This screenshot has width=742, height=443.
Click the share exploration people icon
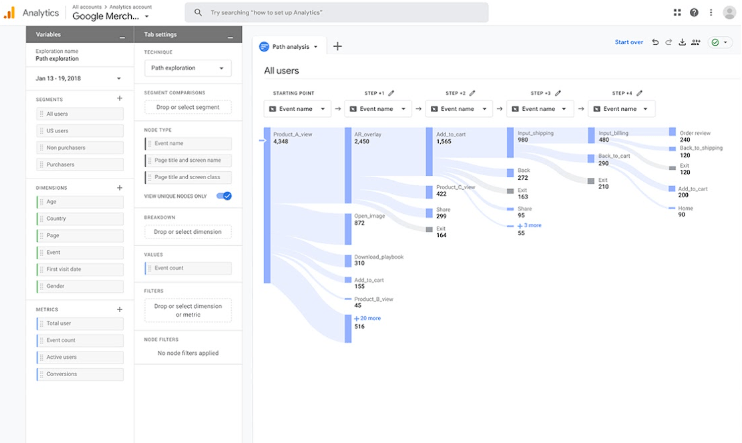[x=695, y=43]
